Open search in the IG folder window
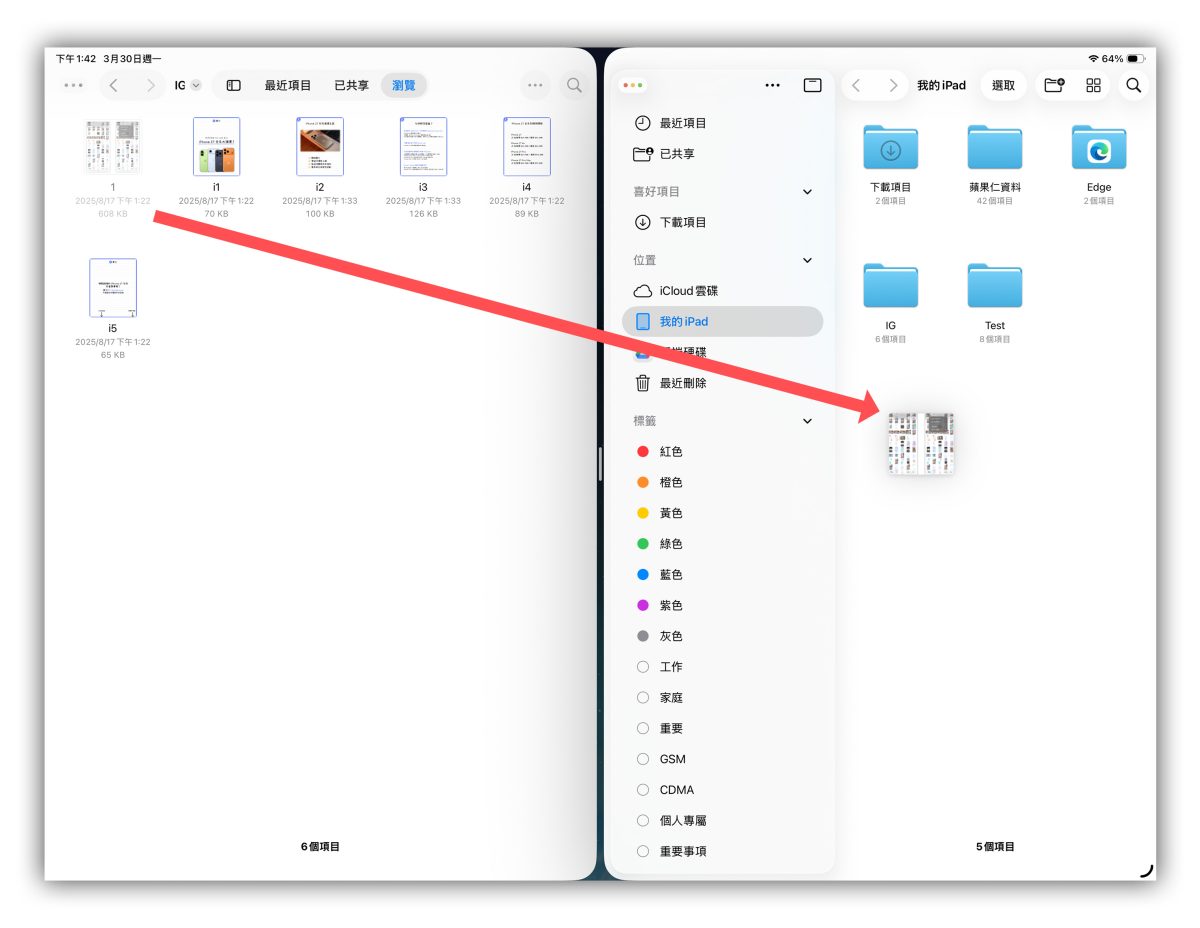1200x928 pixels. click(x=574, y=85)
